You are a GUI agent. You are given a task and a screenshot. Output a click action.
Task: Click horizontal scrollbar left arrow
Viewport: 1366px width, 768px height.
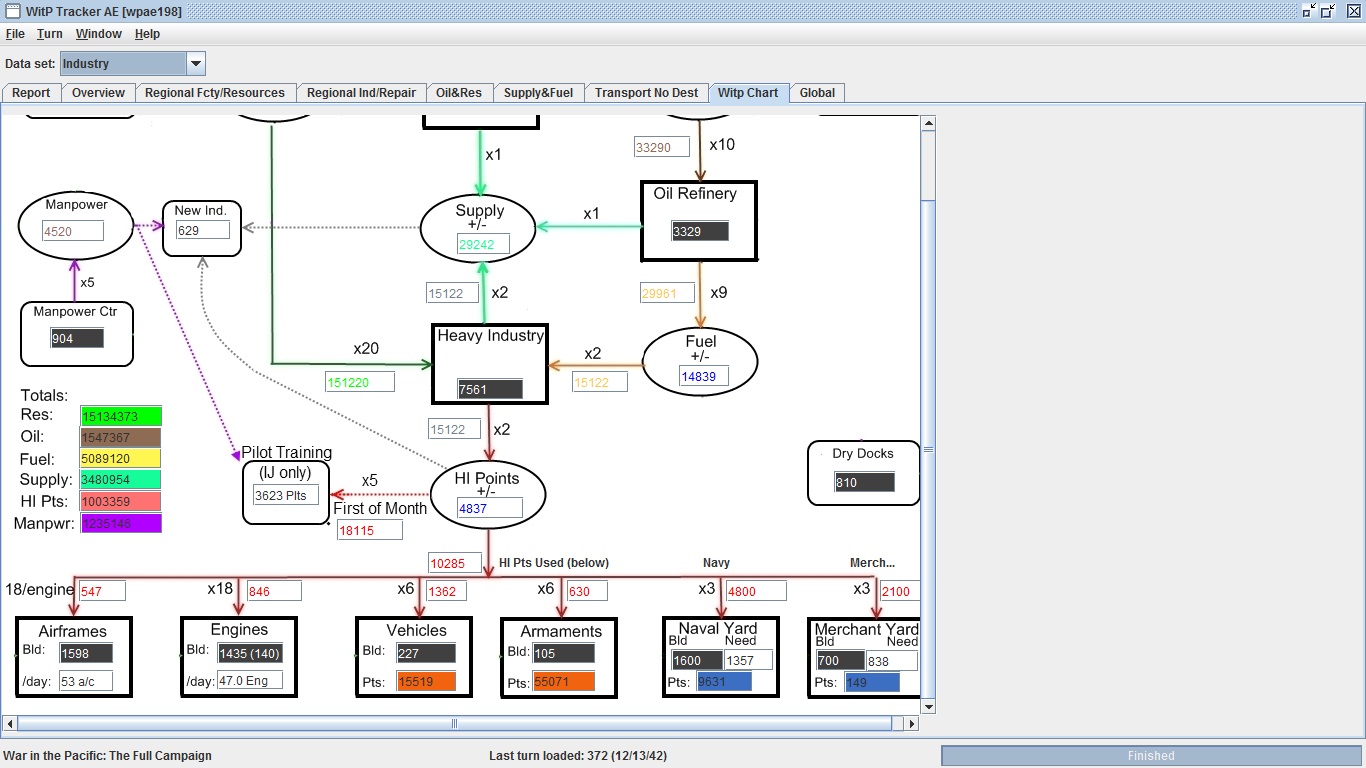[10, 723]
